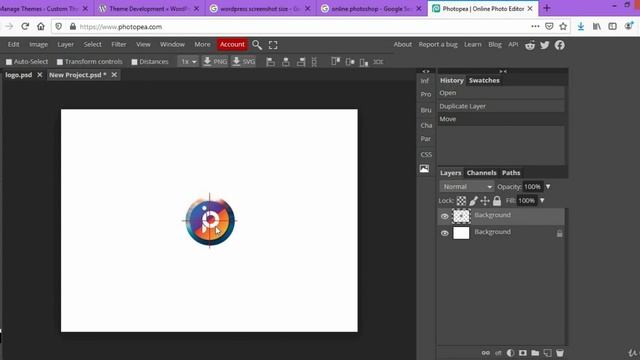640x360 pixels.
Task: Open Fill slider dropdown arrow
Action: coord(542,200)
